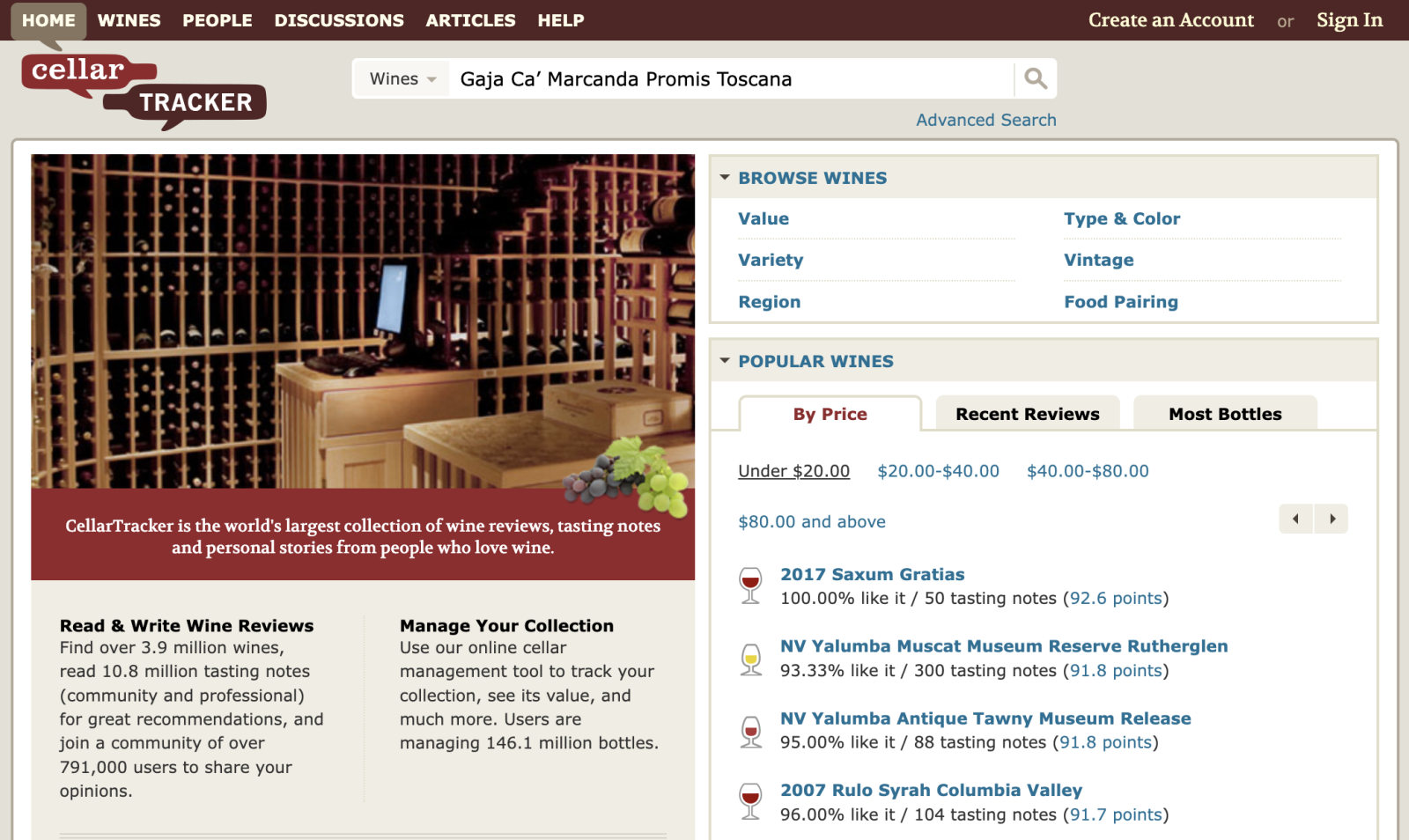This screenshot has height=840, width=1409.
Task: Click wine glass icon beside 2007 Rulo Syrah
Action: (x=750, y=802)
